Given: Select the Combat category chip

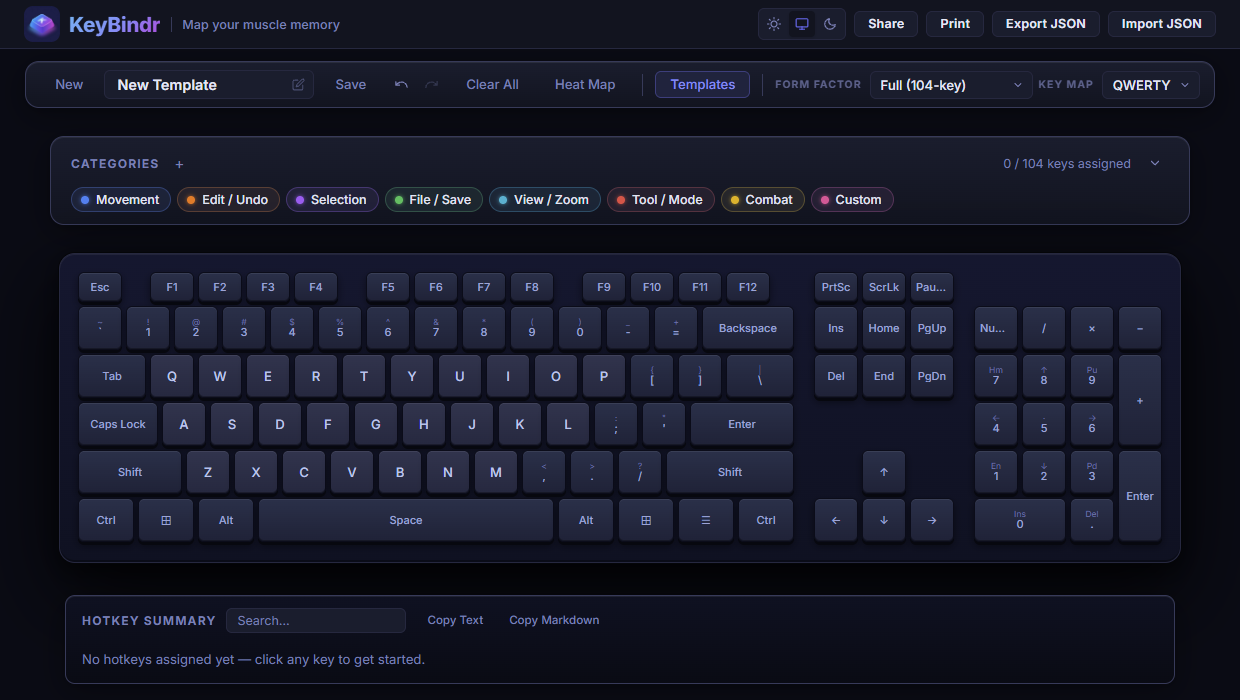Looking at the screenshot, I should pos(763,200).
